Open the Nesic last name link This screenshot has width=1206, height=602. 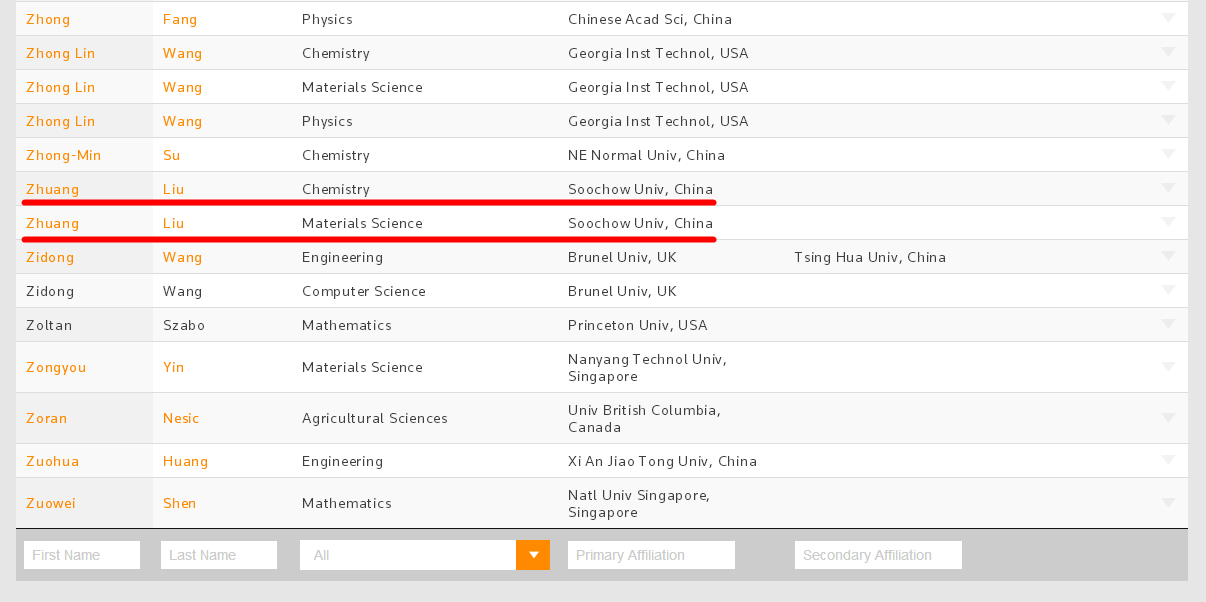pyautogui.click(x=181, y=418)
